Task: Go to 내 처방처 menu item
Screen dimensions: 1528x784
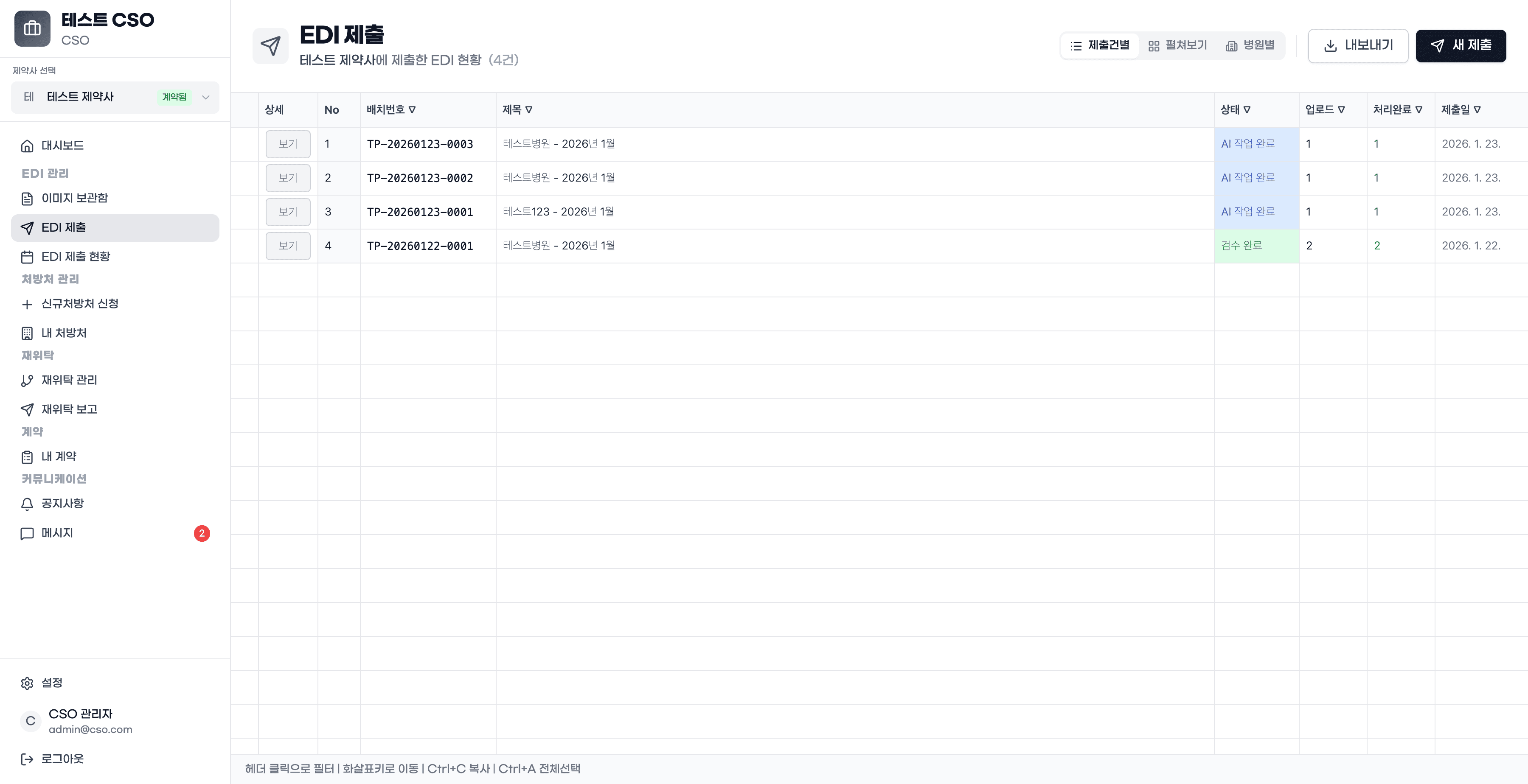Action: coord(64,333)
